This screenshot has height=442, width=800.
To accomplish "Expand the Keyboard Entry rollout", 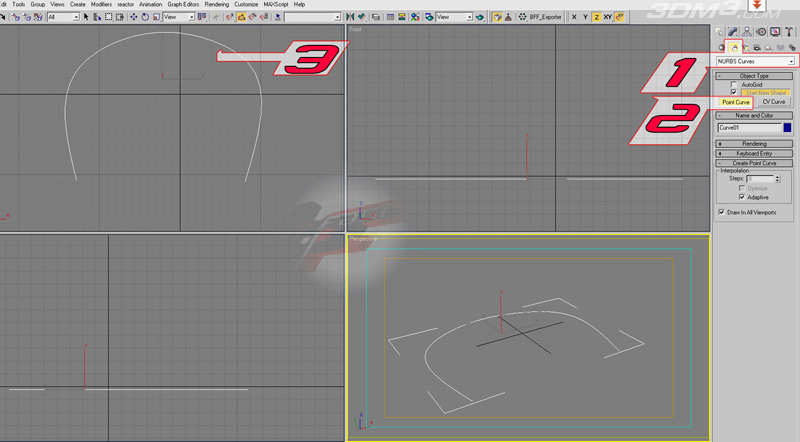I will click(755, 153).
